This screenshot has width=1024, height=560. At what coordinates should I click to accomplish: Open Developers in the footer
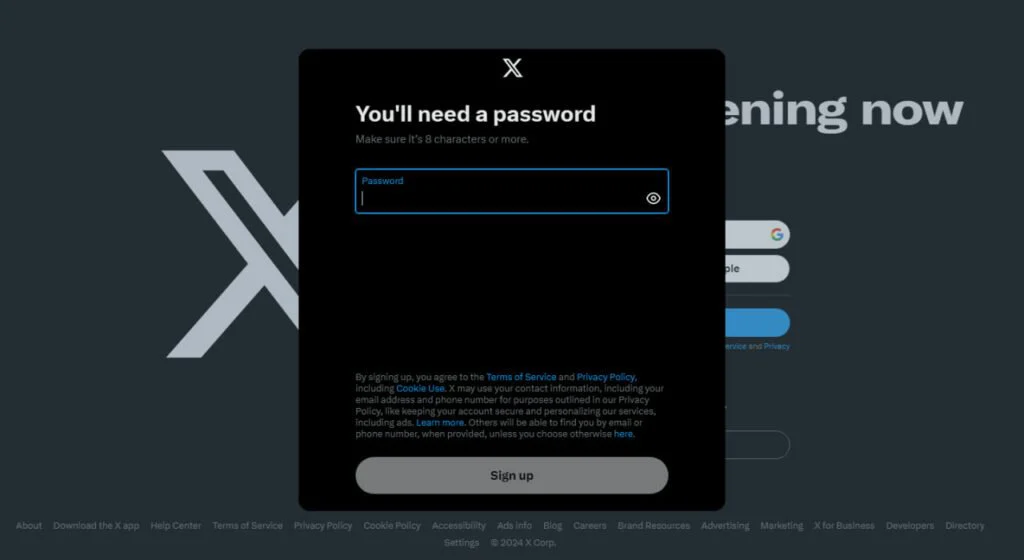910,525
